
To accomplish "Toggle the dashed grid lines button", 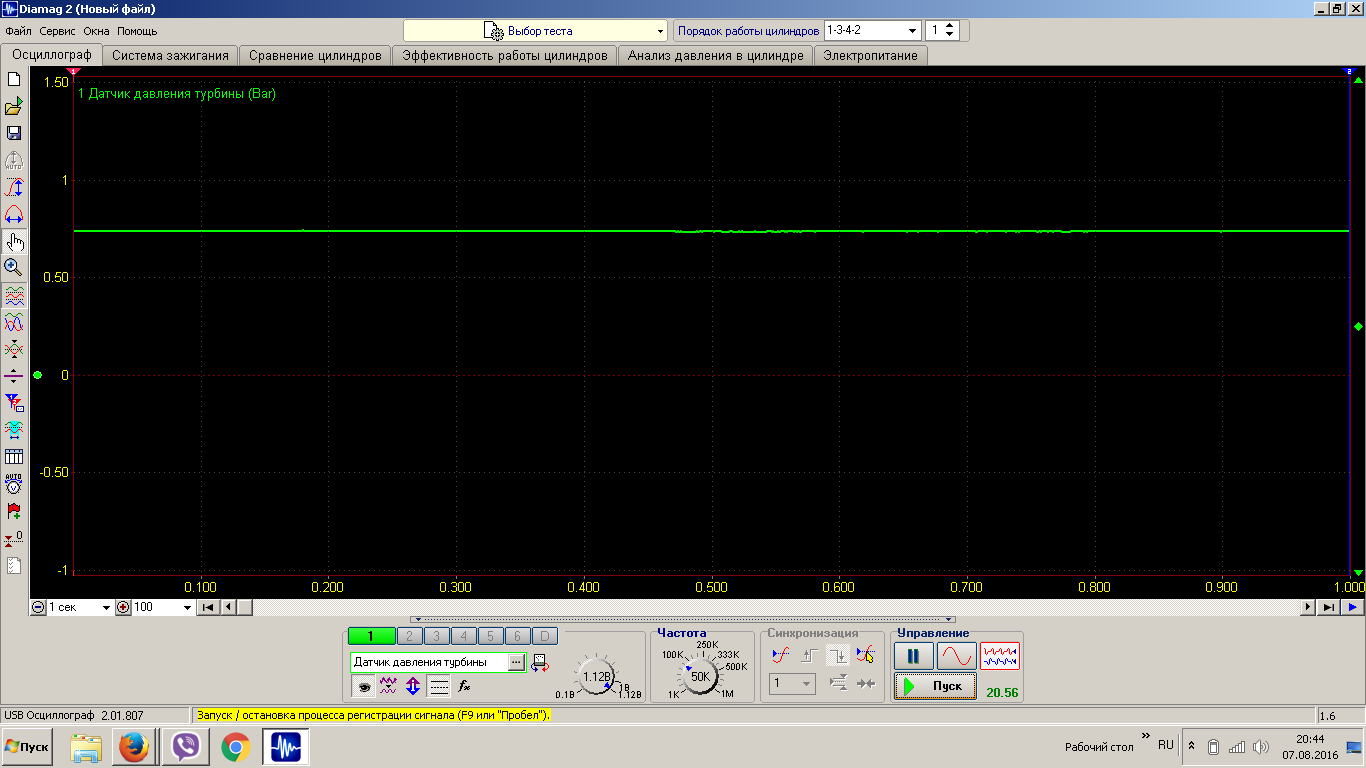I will pyautogui.click(x=439, y=686).
